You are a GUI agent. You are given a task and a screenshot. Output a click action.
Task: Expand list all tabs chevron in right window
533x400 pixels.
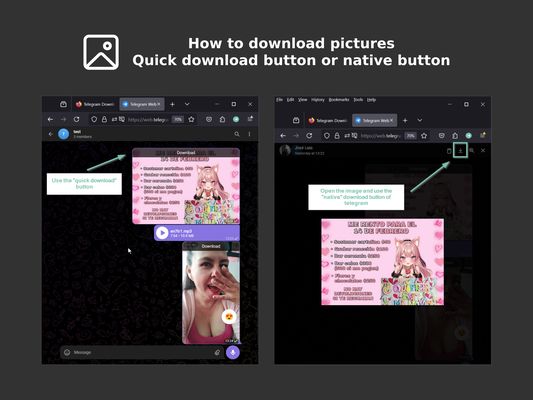[420, 120]
